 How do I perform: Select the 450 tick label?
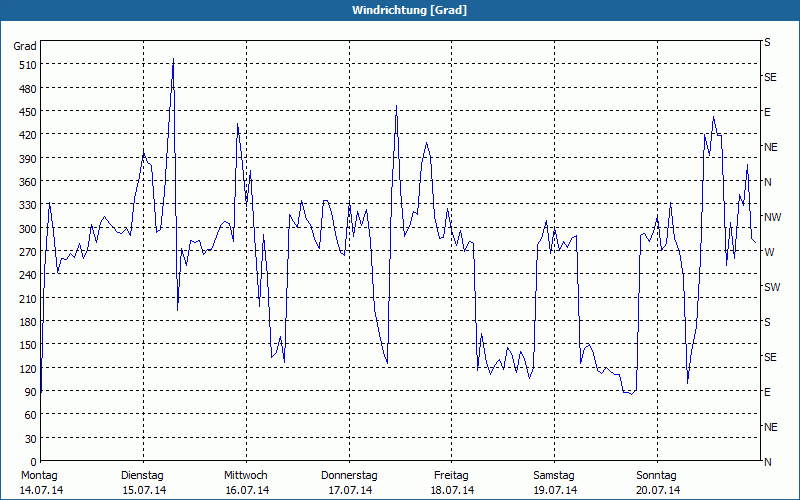28,112
